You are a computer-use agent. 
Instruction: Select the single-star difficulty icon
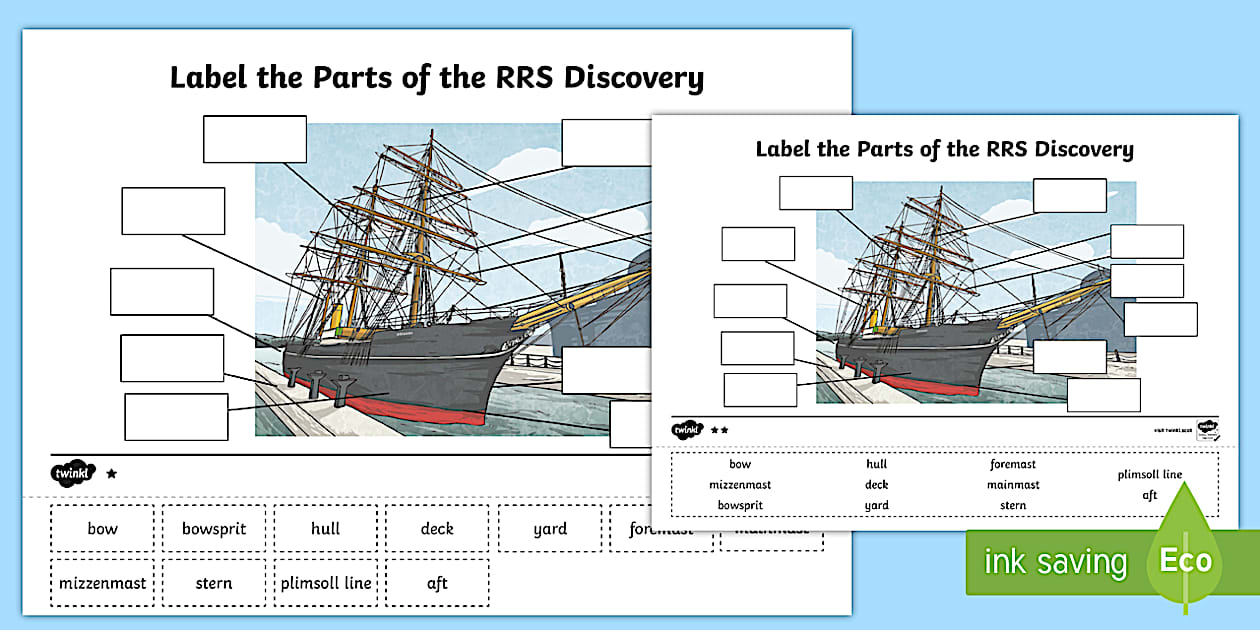[x=112, y=472]
